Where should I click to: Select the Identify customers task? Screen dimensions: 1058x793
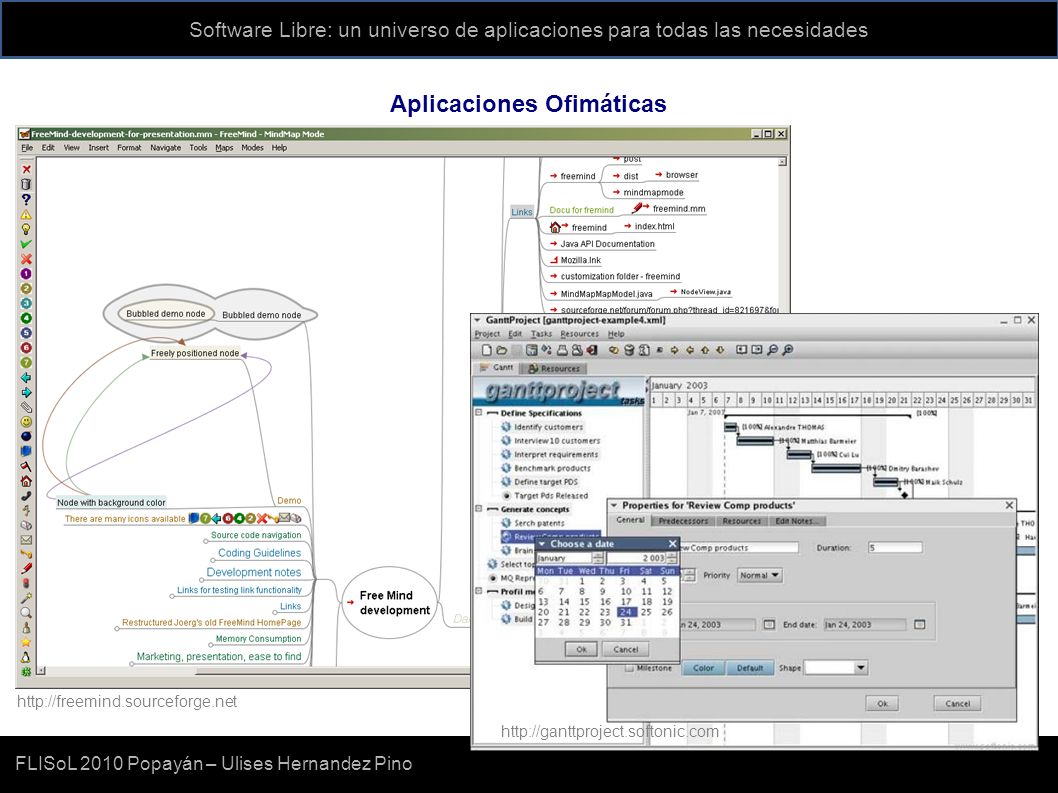click(x=548, y=427)
